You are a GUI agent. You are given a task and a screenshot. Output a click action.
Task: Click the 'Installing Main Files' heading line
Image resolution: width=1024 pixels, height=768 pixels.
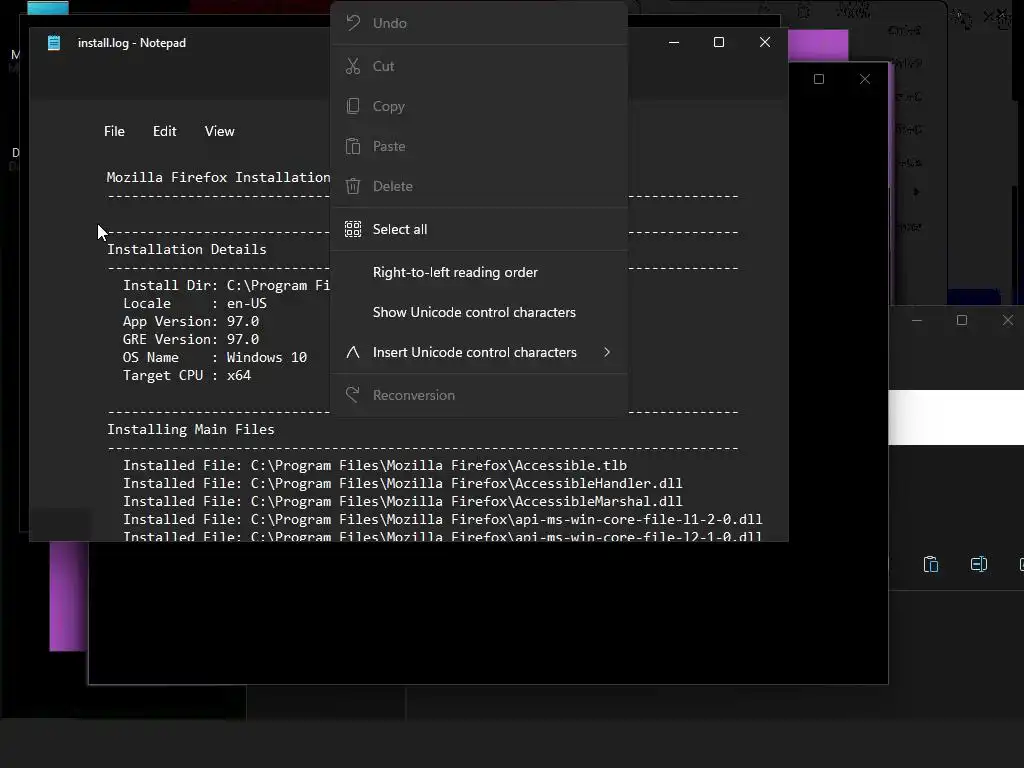191,430
